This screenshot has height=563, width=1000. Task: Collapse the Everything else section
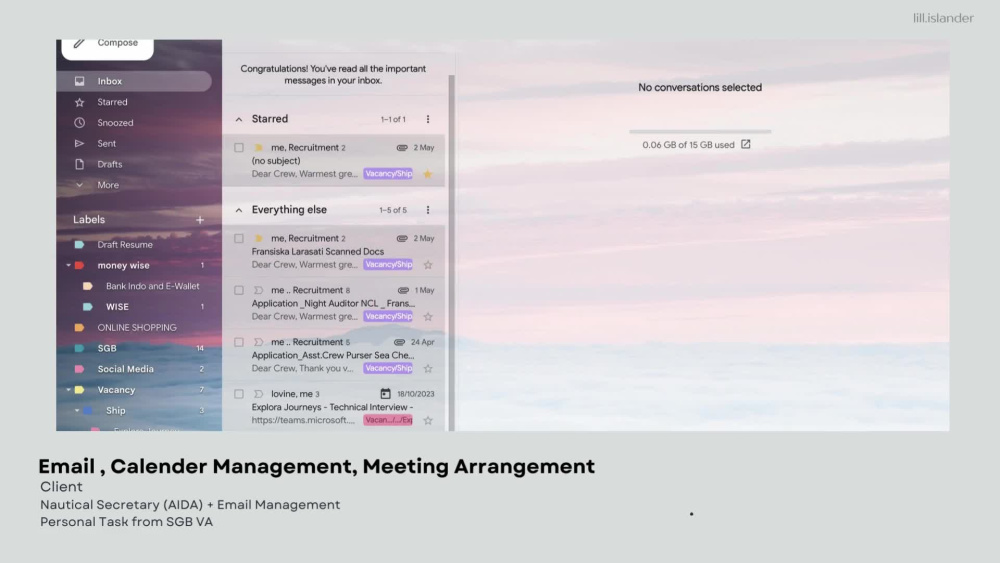point(239,210)
